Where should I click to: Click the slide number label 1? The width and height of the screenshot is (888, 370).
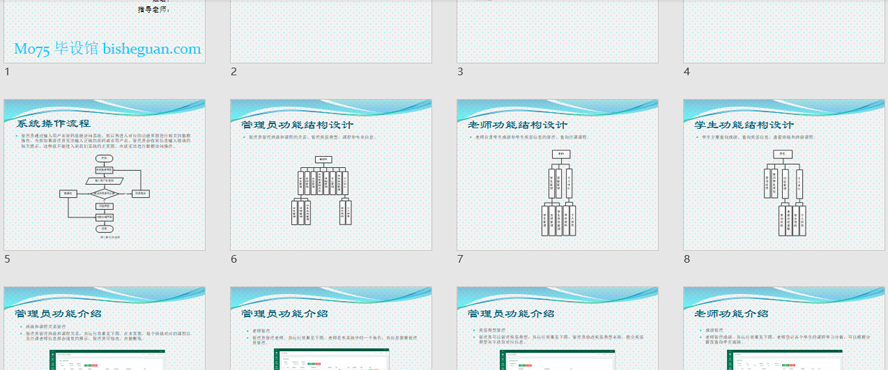[x=7, y=71]
